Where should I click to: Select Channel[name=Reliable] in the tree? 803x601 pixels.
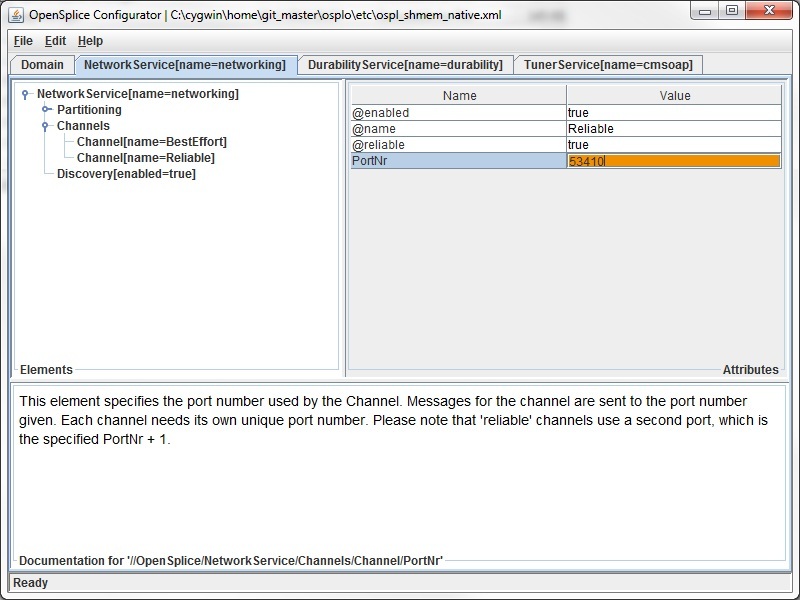pyautogui.click(x=145, y=158)
